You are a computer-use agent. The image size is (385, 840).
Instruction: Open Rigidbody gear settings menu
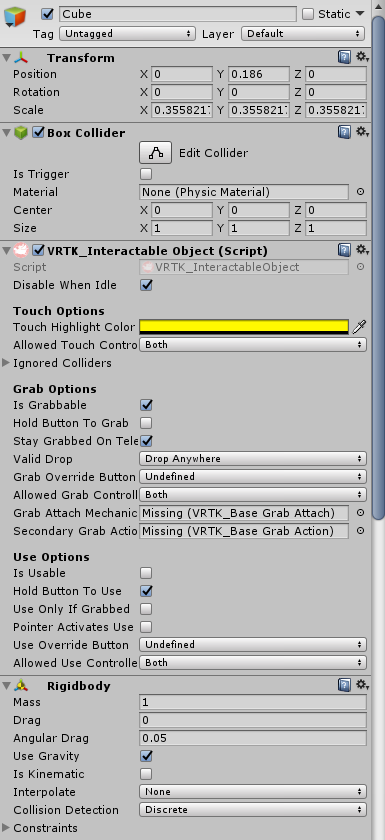tap(363, 685)
